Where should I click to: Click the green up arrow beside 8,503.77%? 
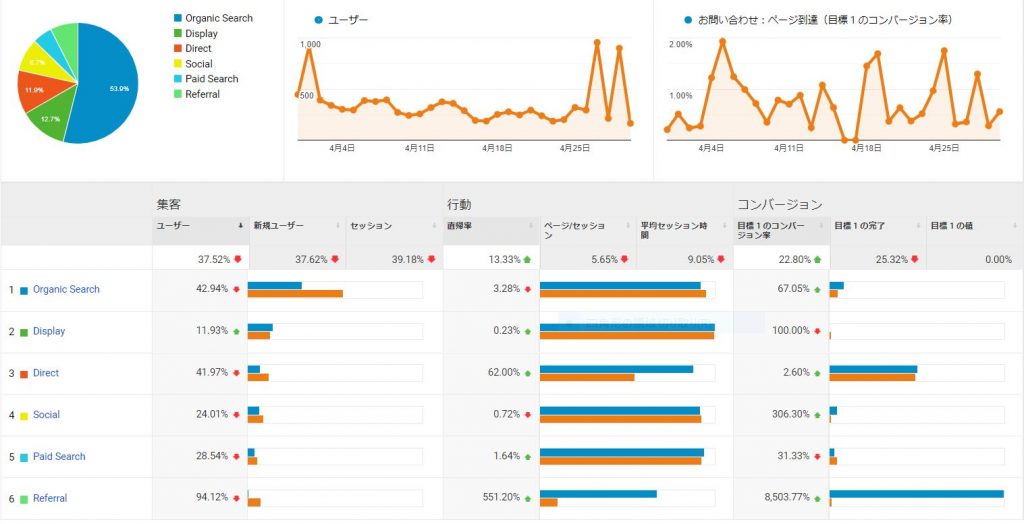tap(816, 498)
